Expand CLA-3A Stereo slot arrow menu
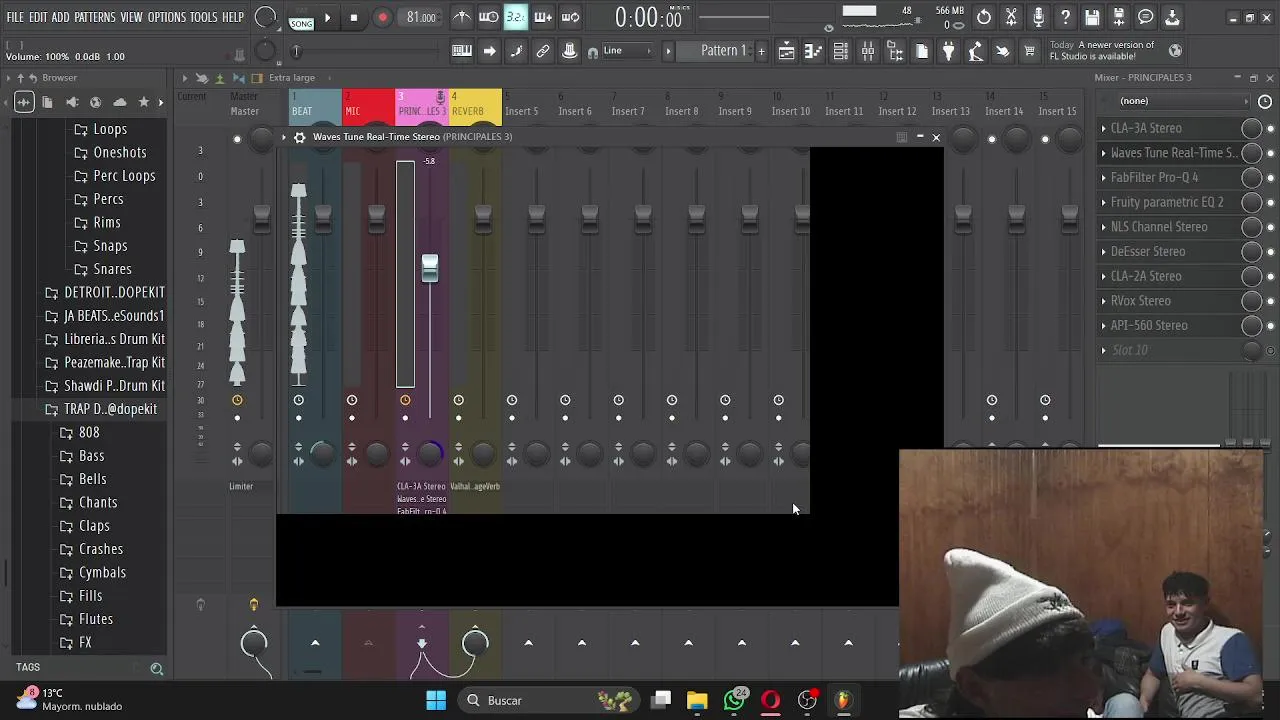Screen dimensions: 1280x720 [1104, 128]
